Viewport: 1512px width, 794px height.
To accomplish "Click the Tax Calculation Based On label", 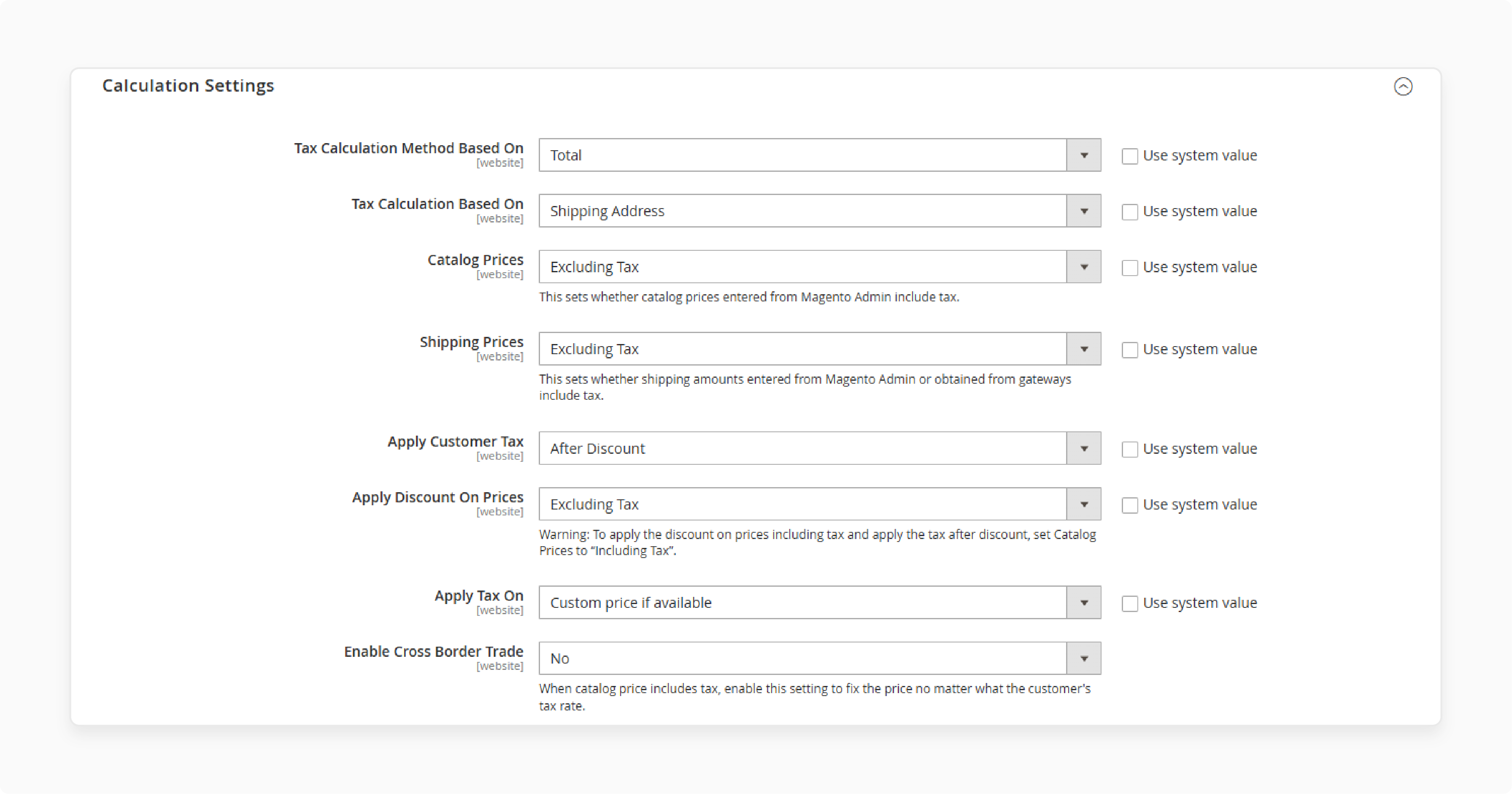I will (x=437, y=204).
